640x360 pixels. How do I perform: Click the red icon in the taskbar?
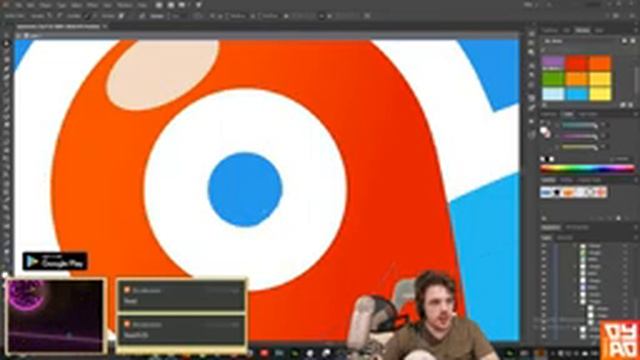(264, 353)
